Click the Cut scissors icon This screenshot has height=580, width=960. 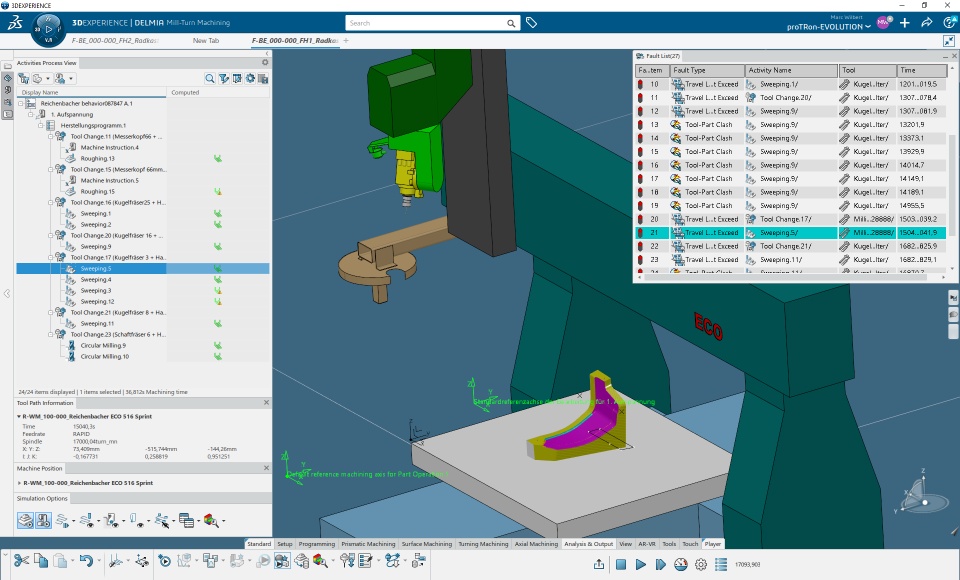tap(21, 560)
